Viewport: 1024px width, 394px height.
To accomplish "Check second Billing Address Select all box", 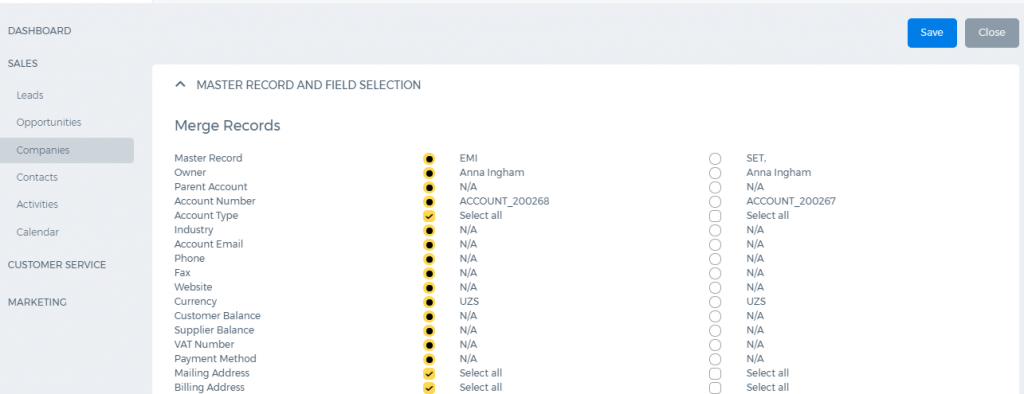I will click(x=715, y=388).
